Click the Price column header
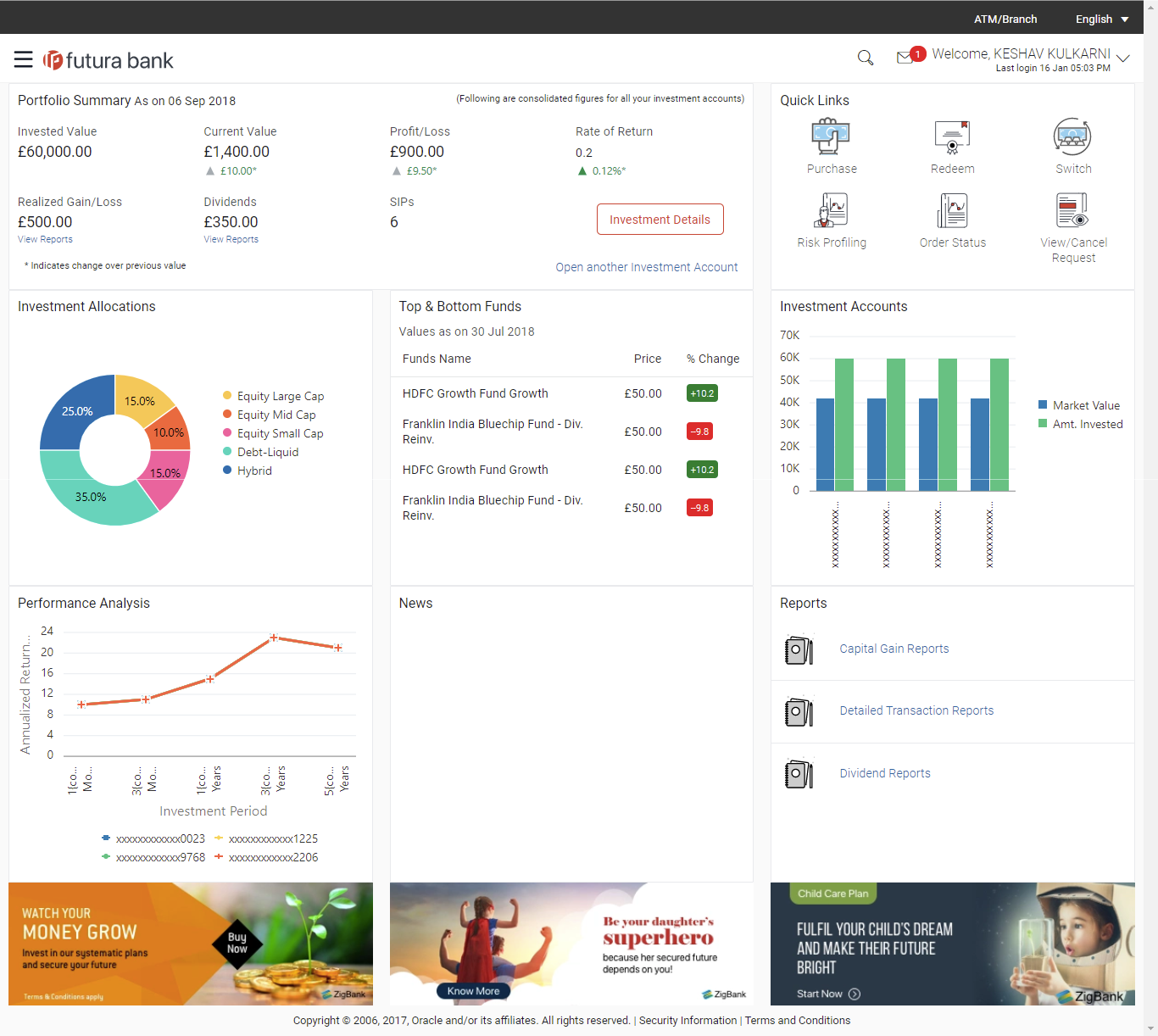This screenshot has width=1158, height=1036. click(x=648, y=359)
